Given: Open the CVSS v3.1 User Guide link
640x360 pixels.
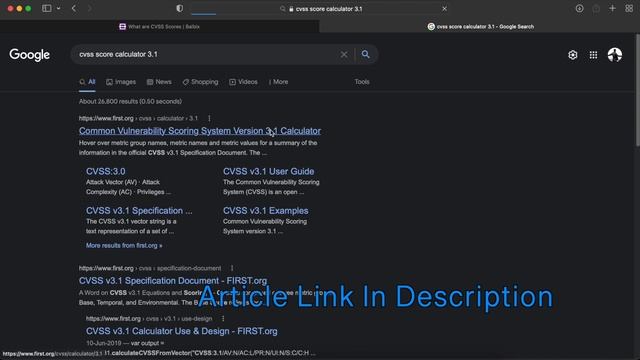Looking at the screenshot, I should pyautogui.click(x=269, y=171).
